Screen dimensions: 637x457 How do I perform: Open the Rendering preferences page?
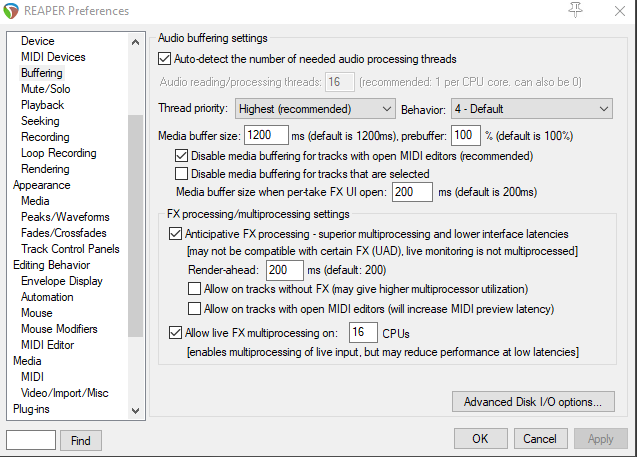point(45,169)
